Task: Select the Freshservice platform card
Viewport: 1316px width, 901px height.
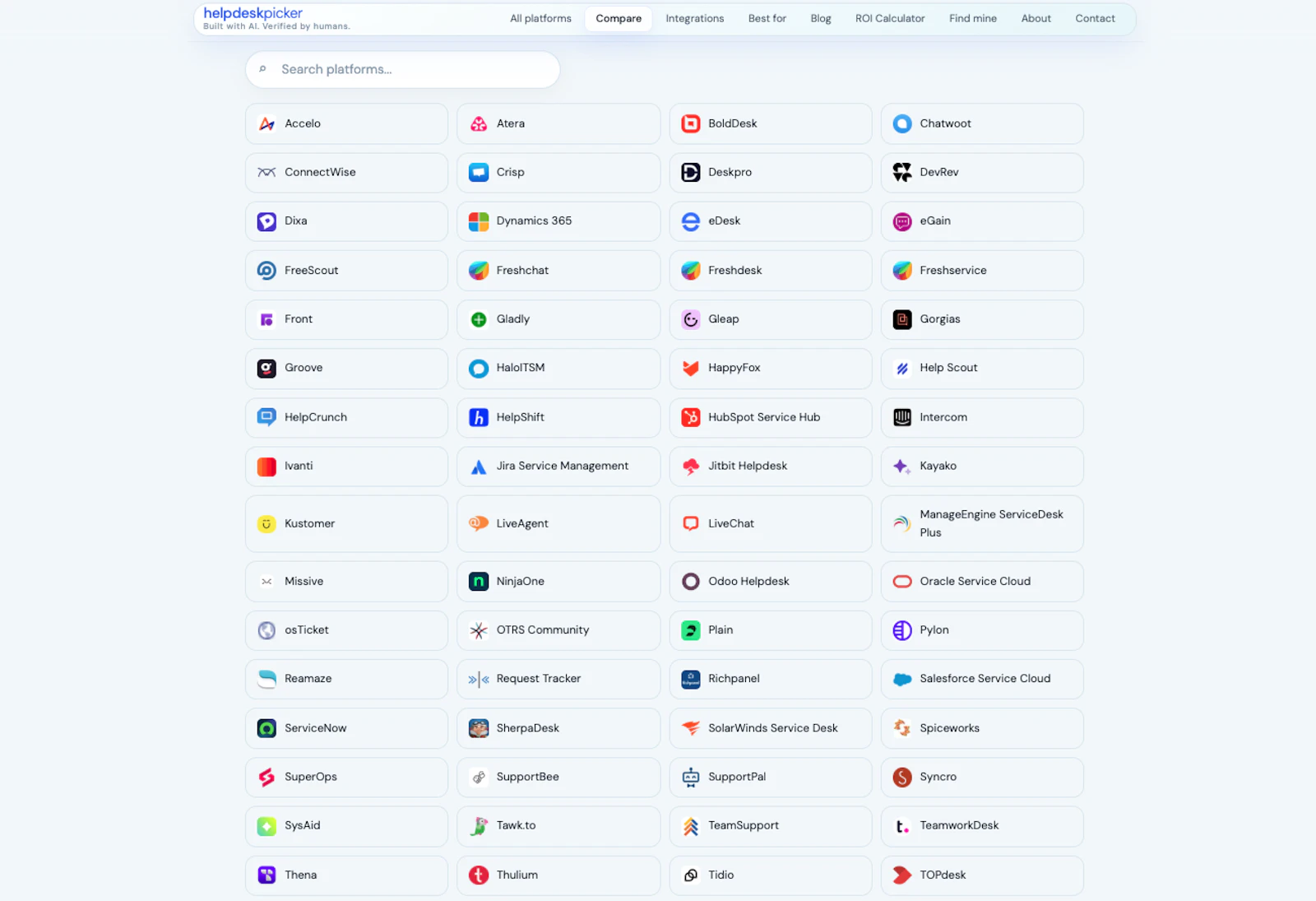Action: click(x=982, y=270)
